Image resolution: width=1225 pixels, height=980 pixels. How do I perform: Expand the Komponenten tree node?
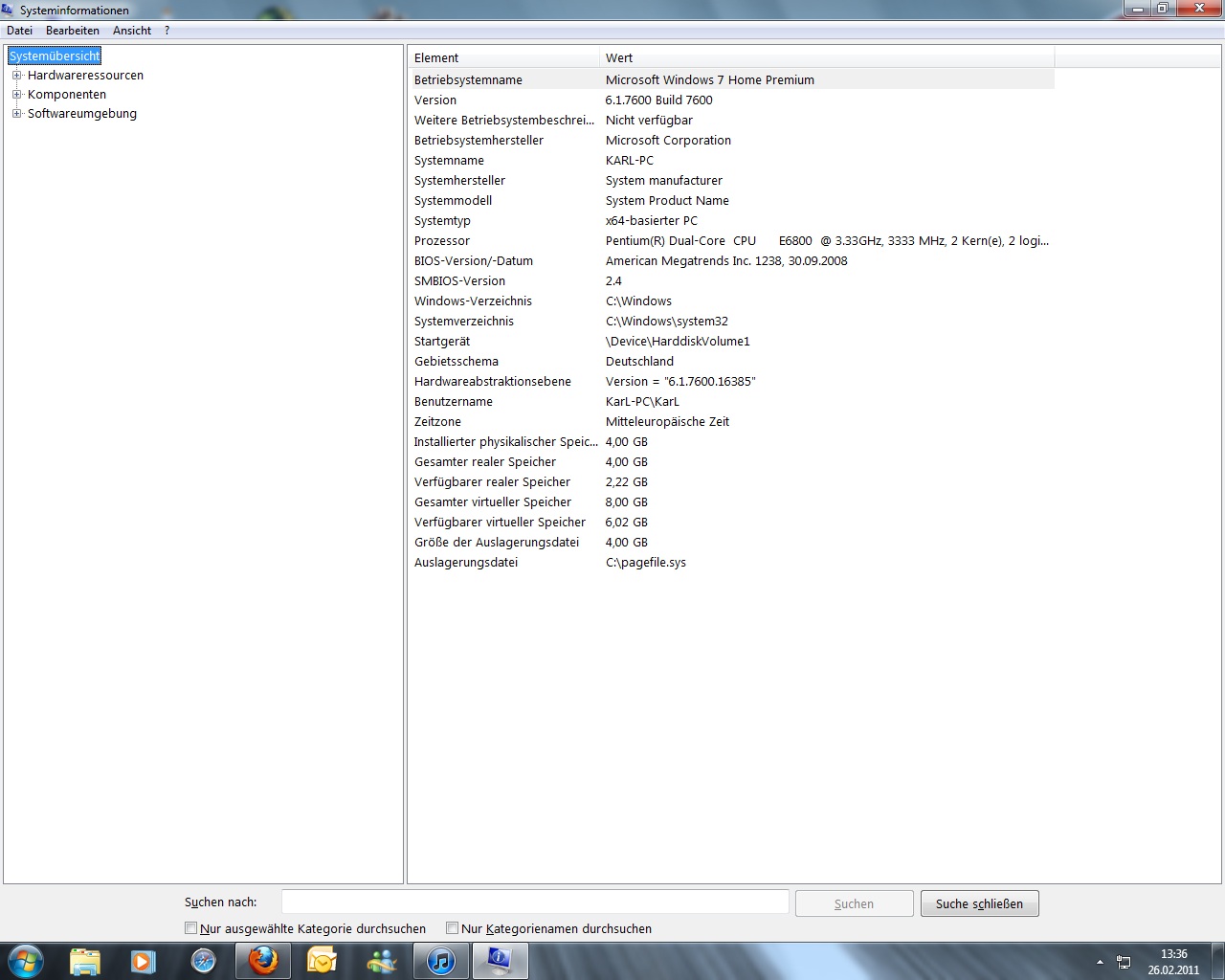16,95
